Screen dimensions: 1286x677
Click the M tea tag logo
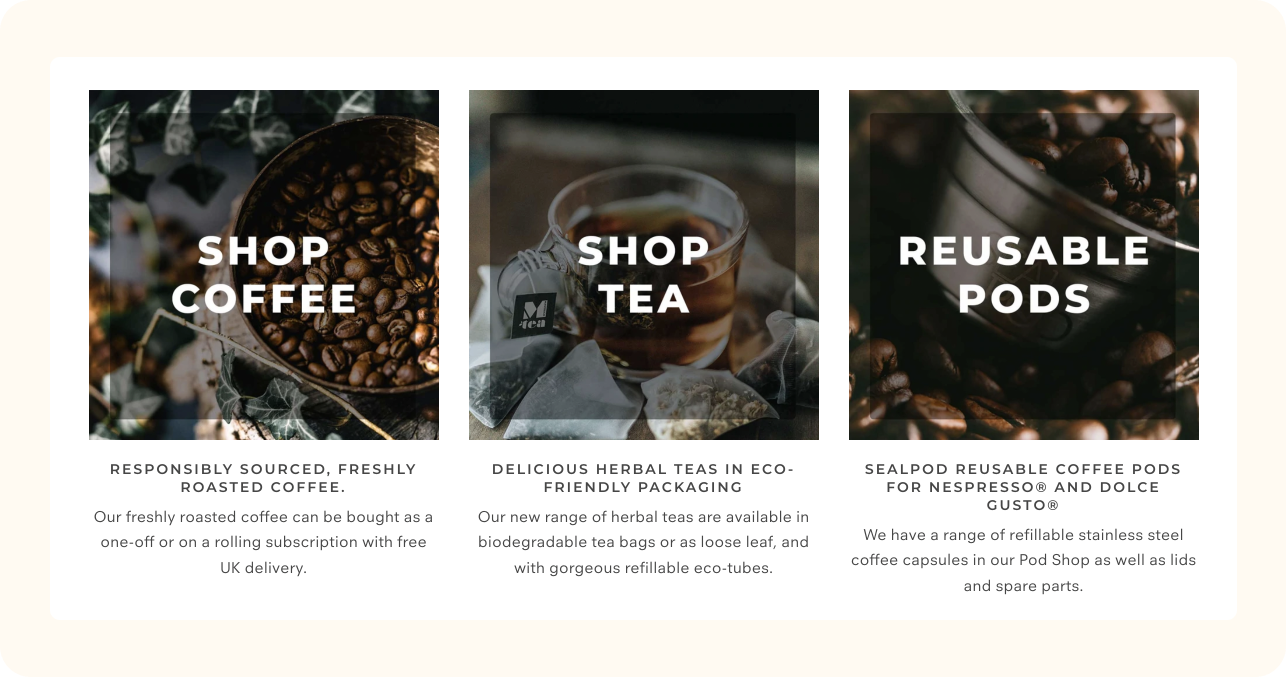tap(534, 315)
